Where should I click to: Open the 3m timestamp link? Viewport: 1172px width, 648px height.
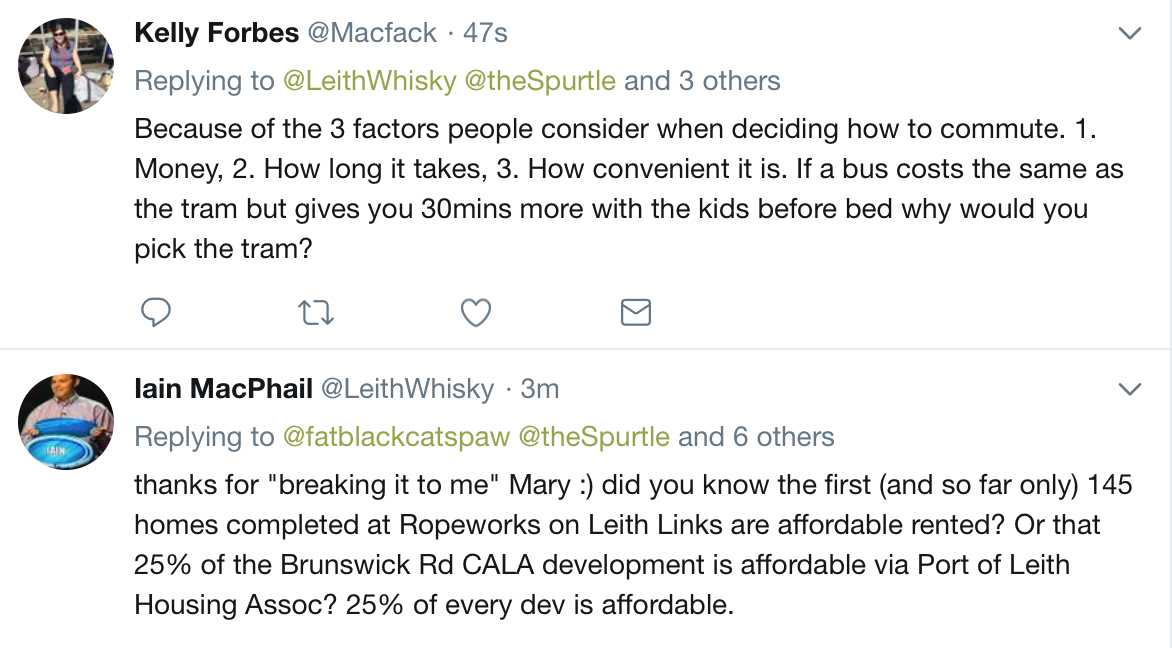pyautogui.click(x=540, y=389)
